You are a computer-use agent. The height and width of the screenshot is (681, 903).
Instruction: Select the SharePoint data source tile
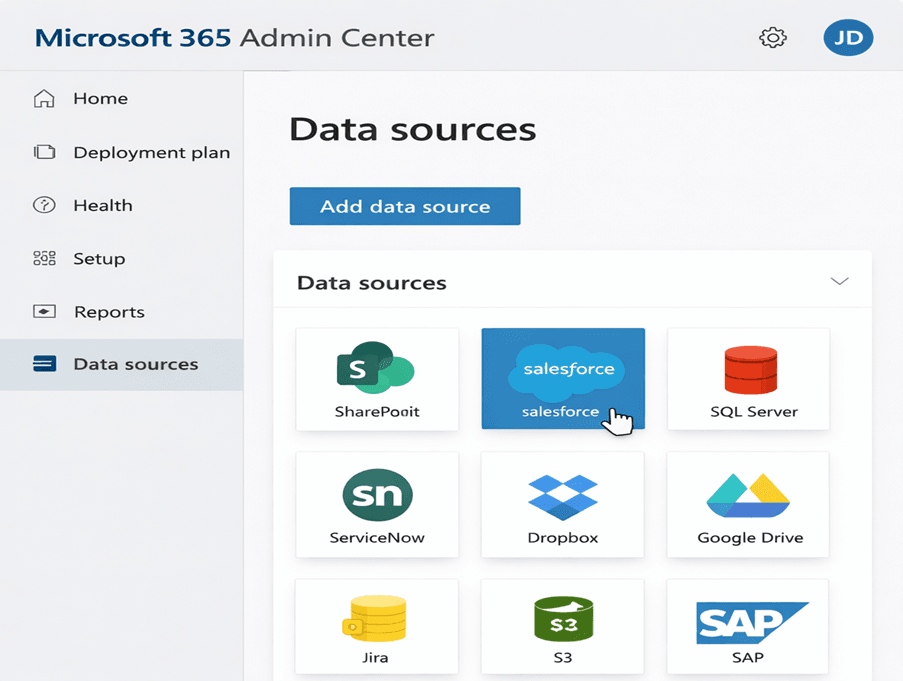coord(377,379)
